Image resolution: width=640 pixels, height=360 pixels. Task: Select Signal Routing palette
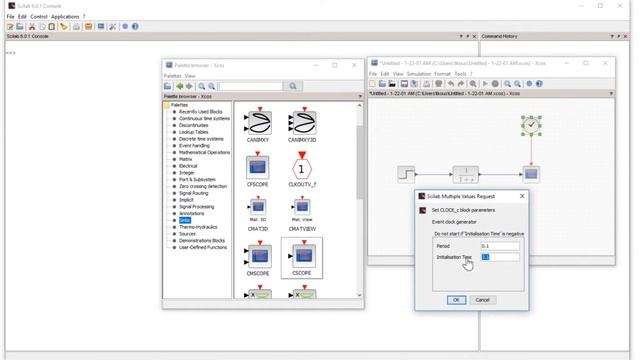point(193,193)
